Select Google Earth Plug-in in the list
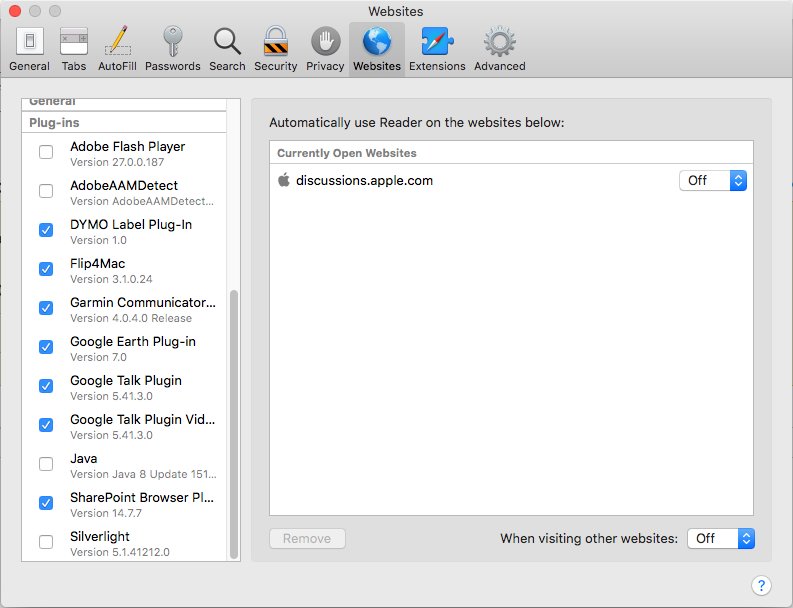The width and height of the screenshot is (793, 608). (133, 342)
